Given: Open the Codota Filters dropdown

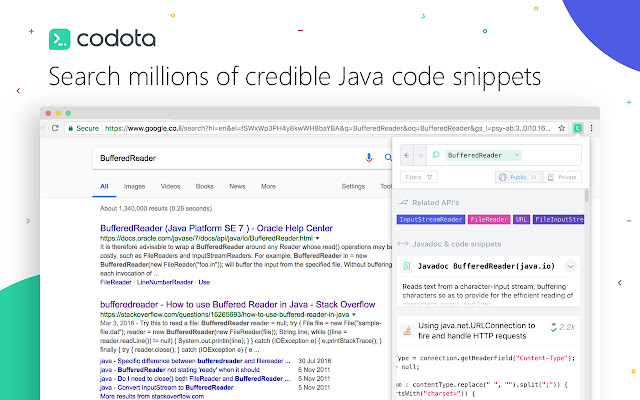Looking at the screenshot, I should [x=419, y=177].
